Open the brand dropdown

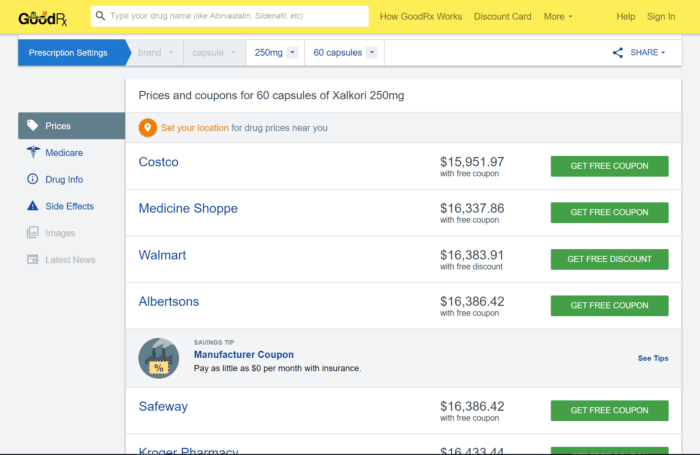point(155,53)
